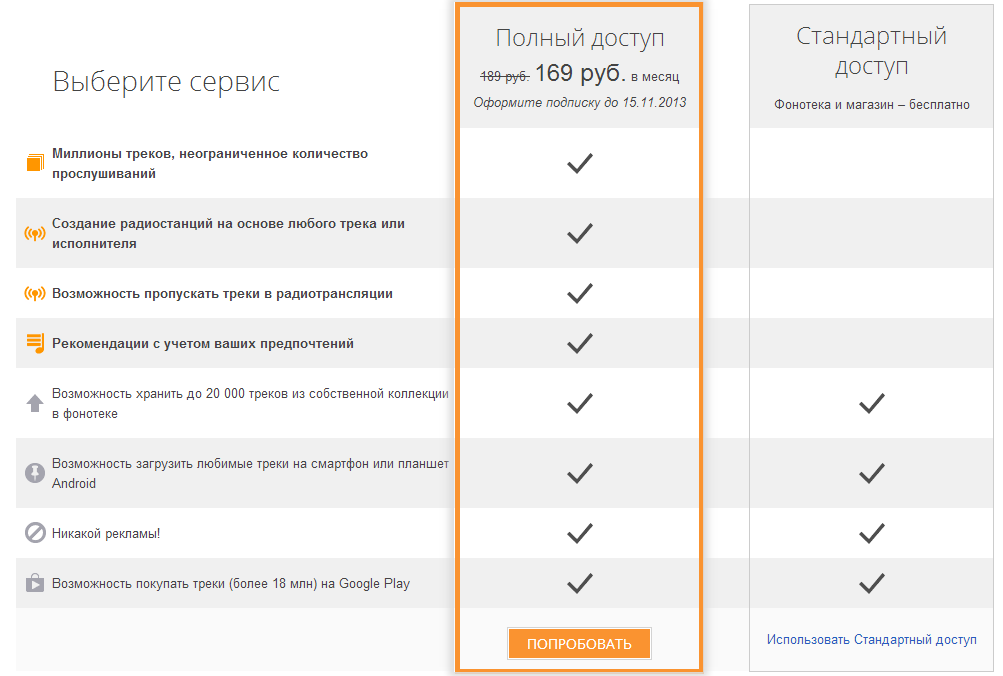The height and width of the screenshot is (676, 1003).
Task: Click standard access checkmark for no ads
Action: 872,533
